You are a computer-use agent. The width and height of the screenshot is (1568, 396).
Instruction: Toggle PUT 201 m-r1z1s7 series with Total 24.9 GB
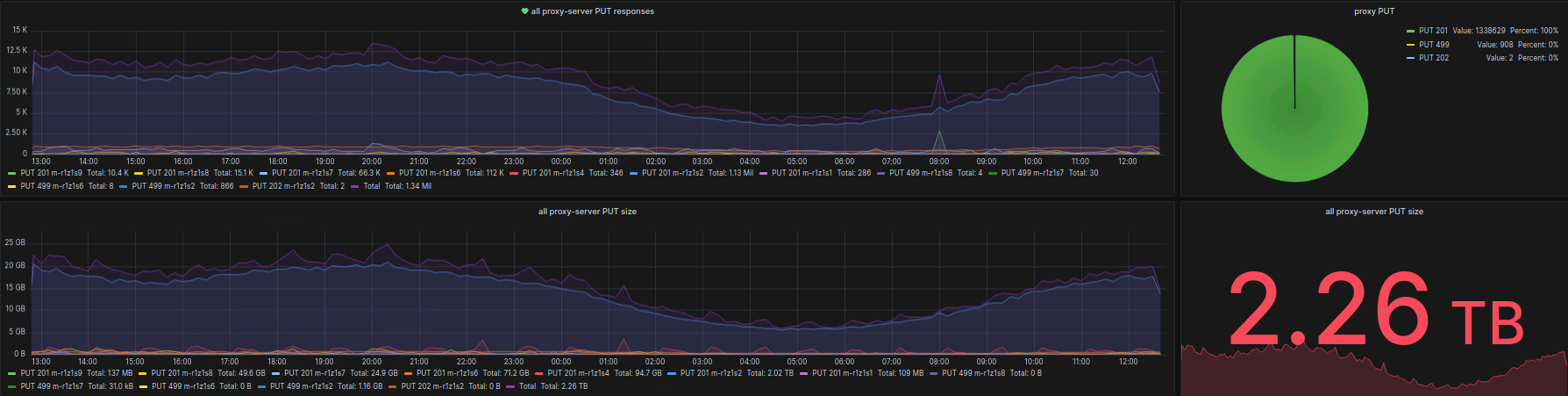pos(315,373)
